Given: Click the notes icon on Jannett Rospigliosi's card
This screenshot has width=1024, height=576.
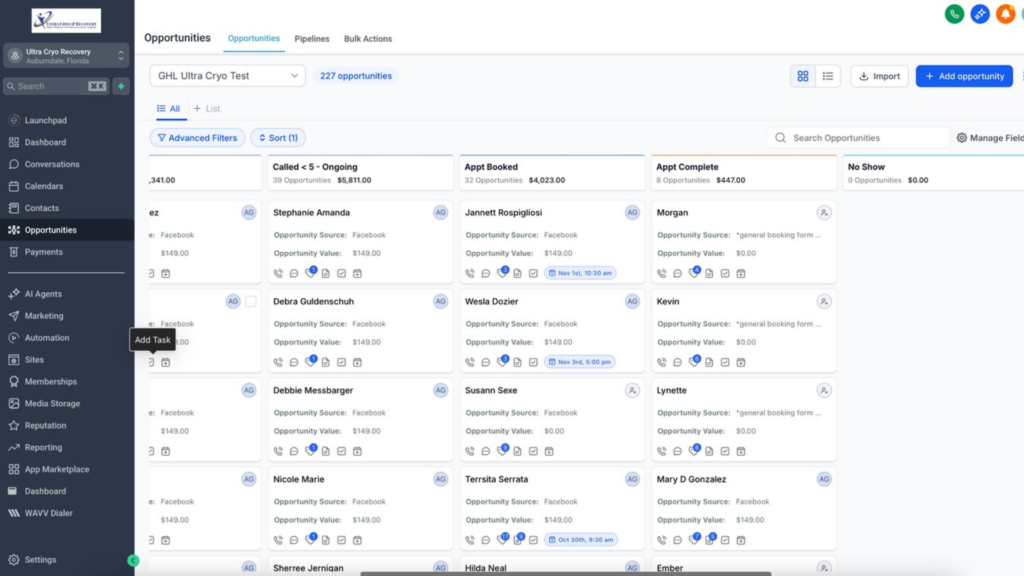Looking at the screenshot, I should pos(517,273).
